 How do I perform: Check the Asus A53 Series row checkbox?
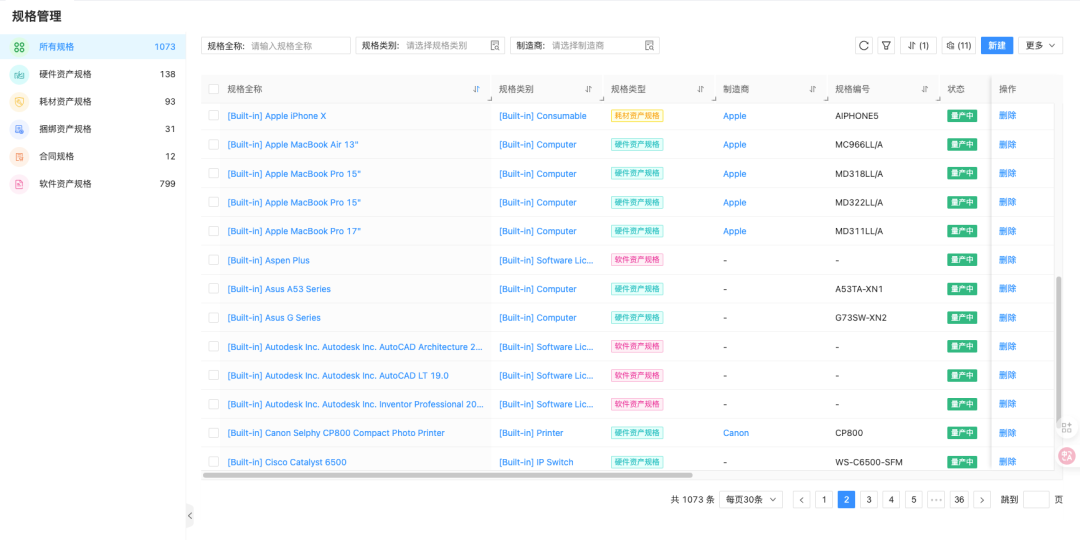click(x=214, y=289)
